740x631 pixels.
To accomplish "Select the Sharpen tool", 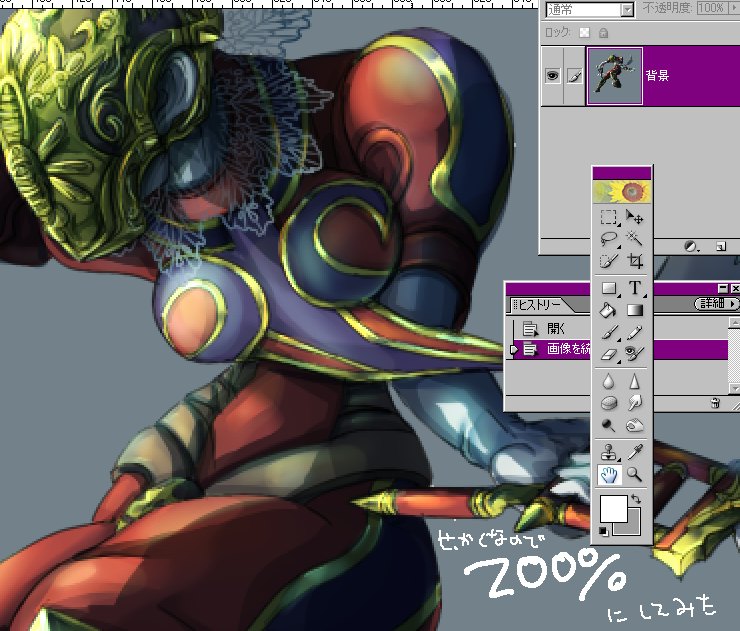I will (x=634, y=381).
